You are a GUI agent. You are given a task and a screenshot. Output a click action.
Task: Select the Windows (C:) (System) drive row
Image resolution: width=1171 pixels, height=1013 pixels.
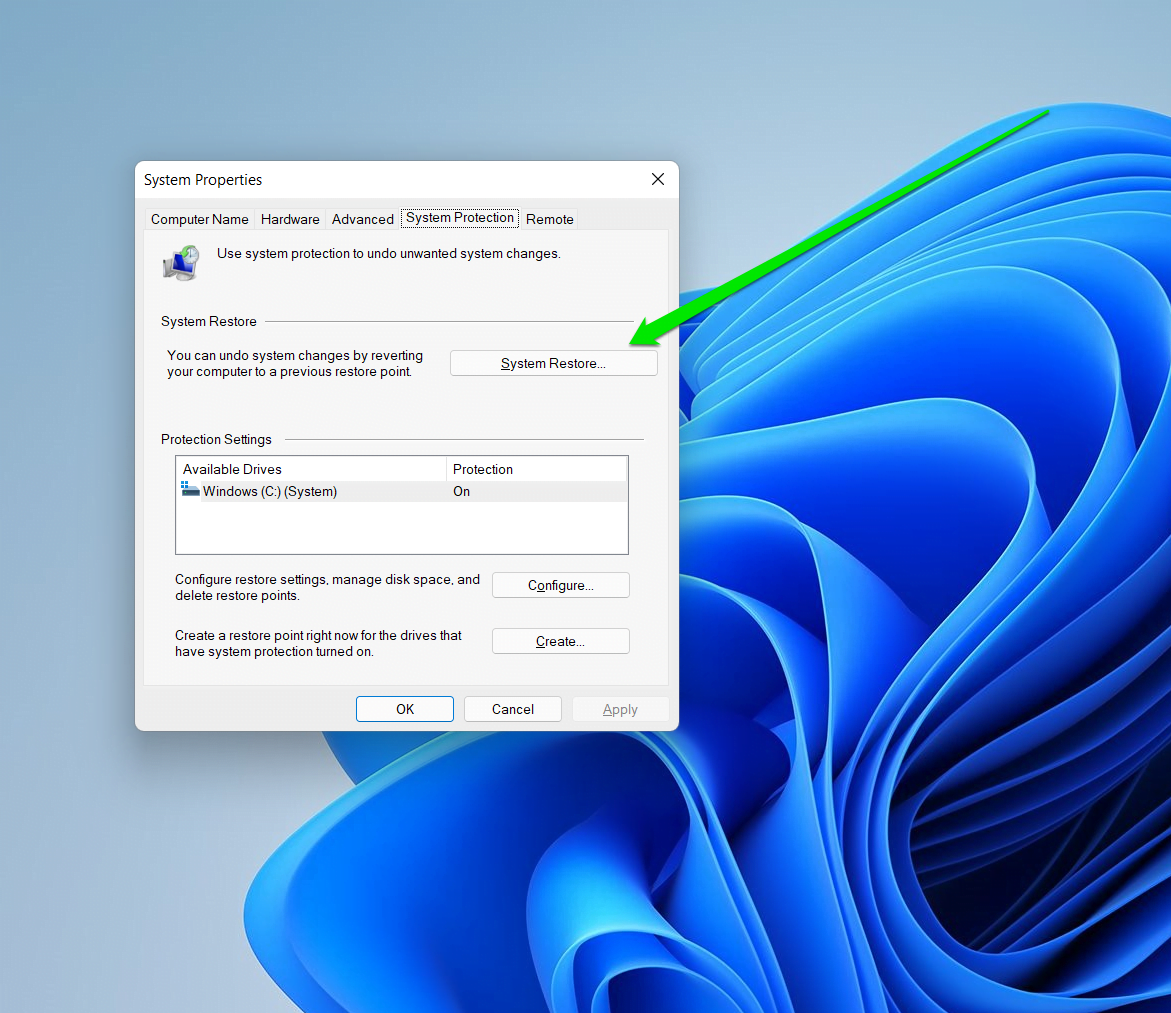[402, 492]
